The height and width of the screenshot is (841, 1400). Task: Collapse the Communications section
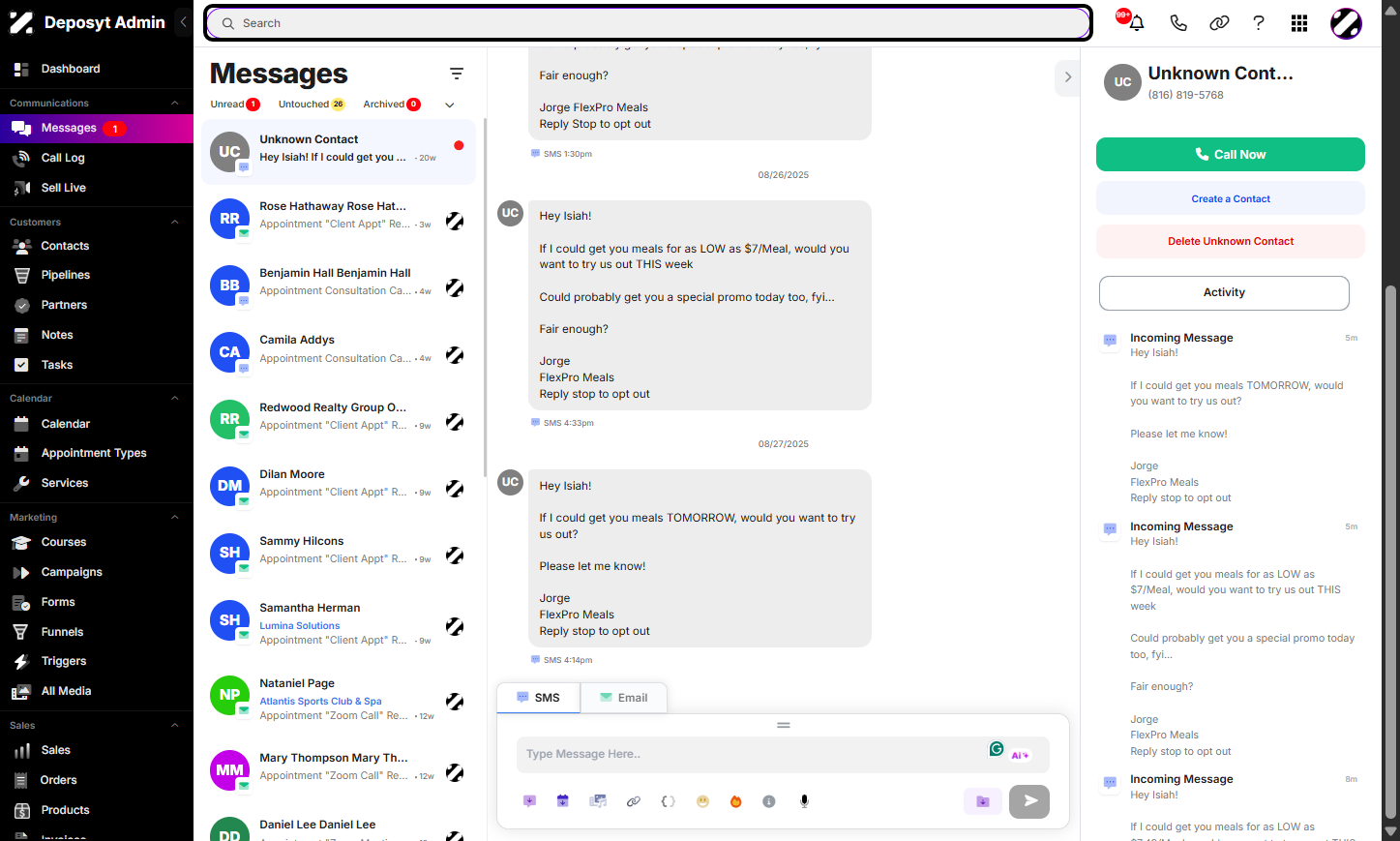point(175,104)
